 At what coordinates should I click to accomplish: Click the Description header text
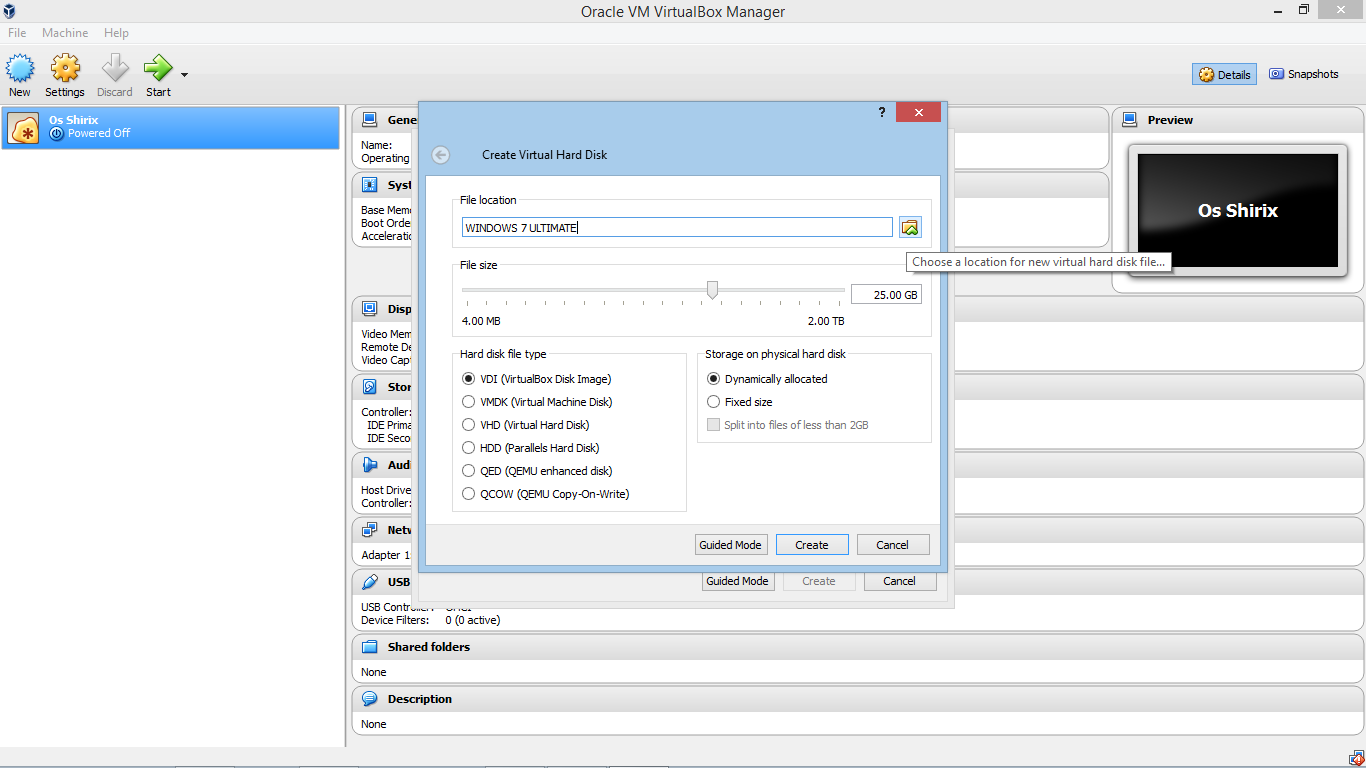tap(420, 699)
